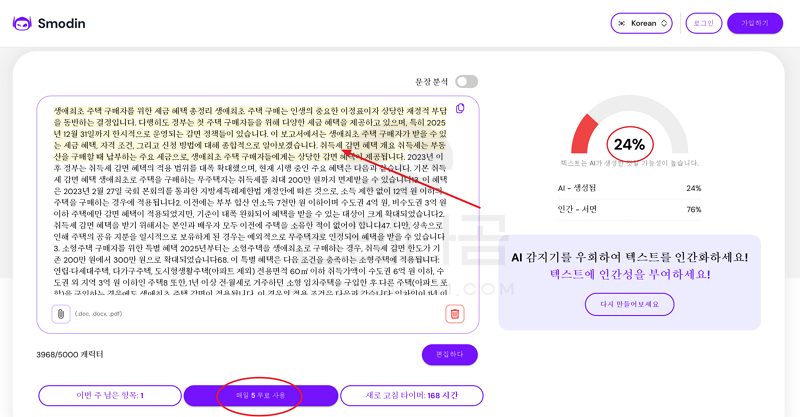The image size is (800, 417).
Task: Delete text with the red trash icon
Action: pyautogui.click(x=455, y=314)
